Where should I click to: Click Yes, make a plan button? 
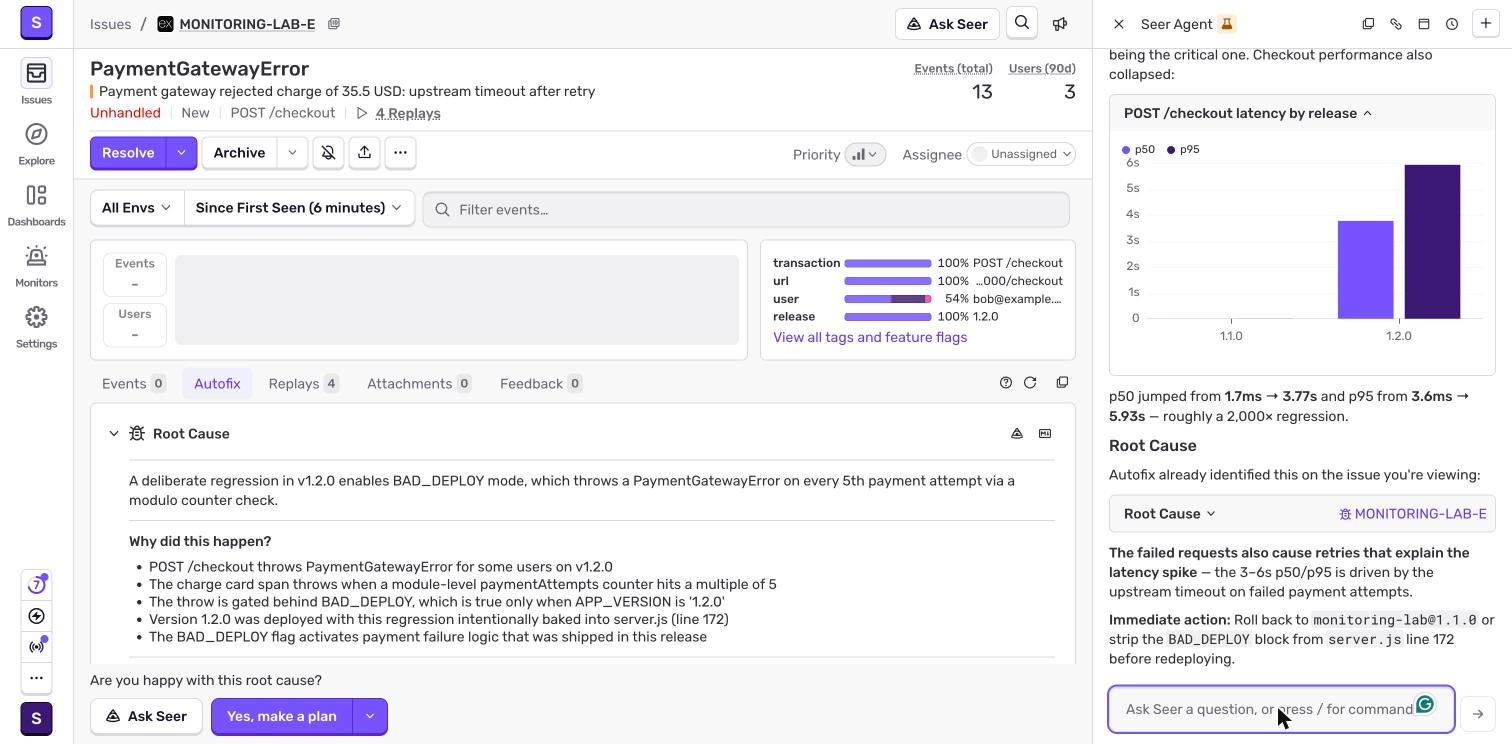(x=282, y=716)
